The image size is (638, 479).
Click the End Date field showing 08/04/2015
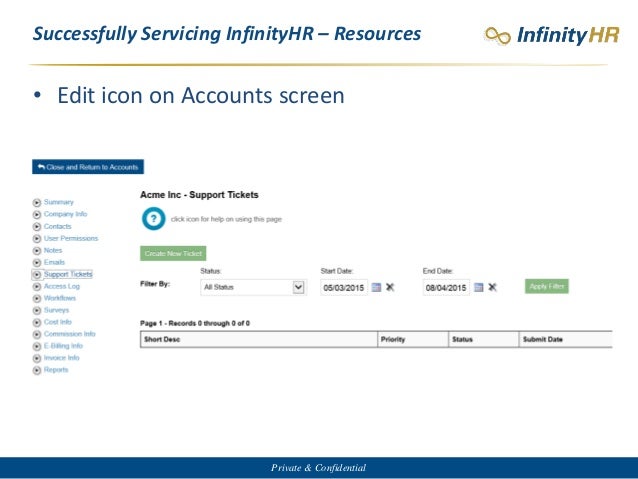click(446, 288)
